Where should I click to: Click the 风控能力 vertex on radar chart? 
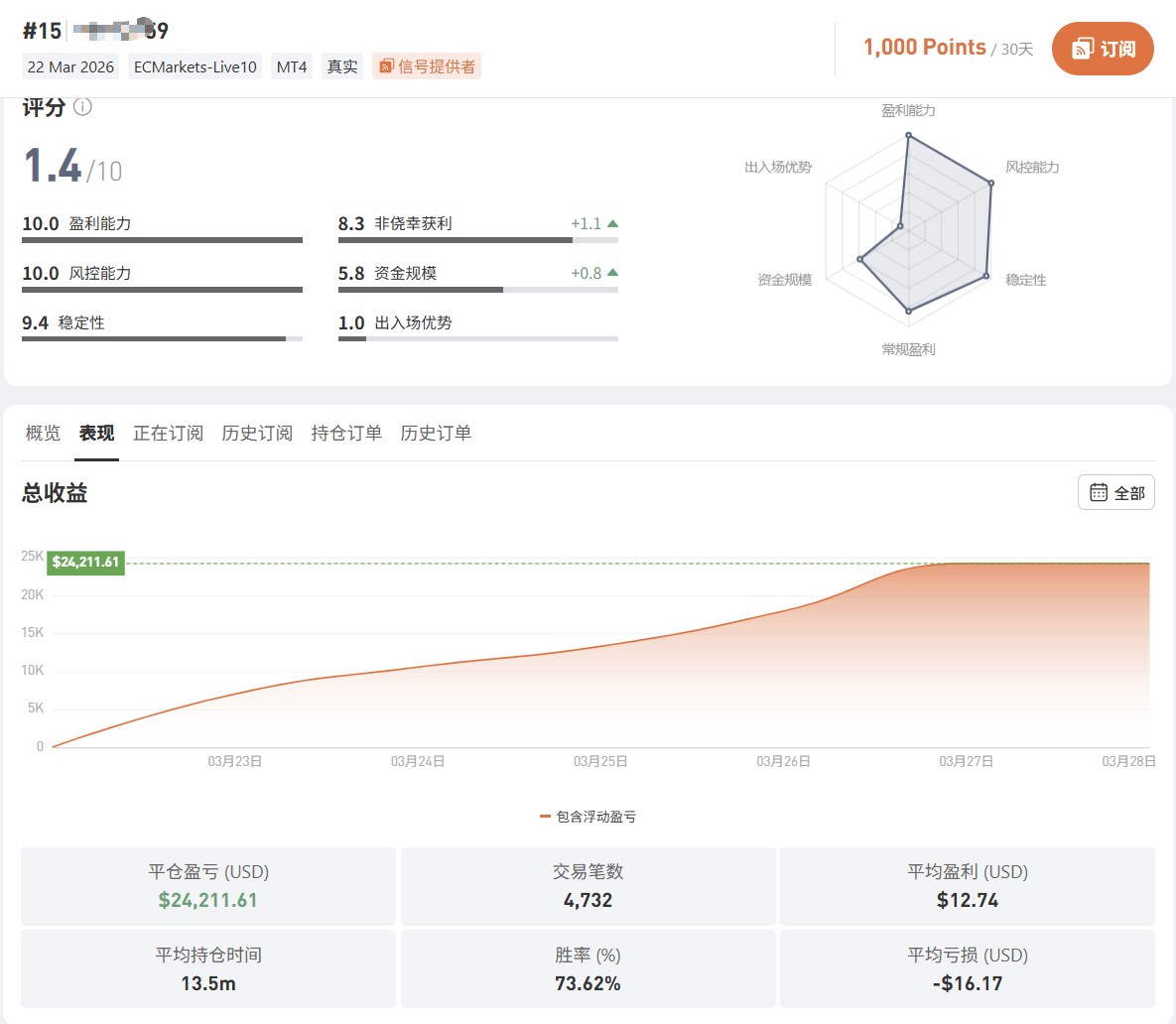click(x=990, y=183)
